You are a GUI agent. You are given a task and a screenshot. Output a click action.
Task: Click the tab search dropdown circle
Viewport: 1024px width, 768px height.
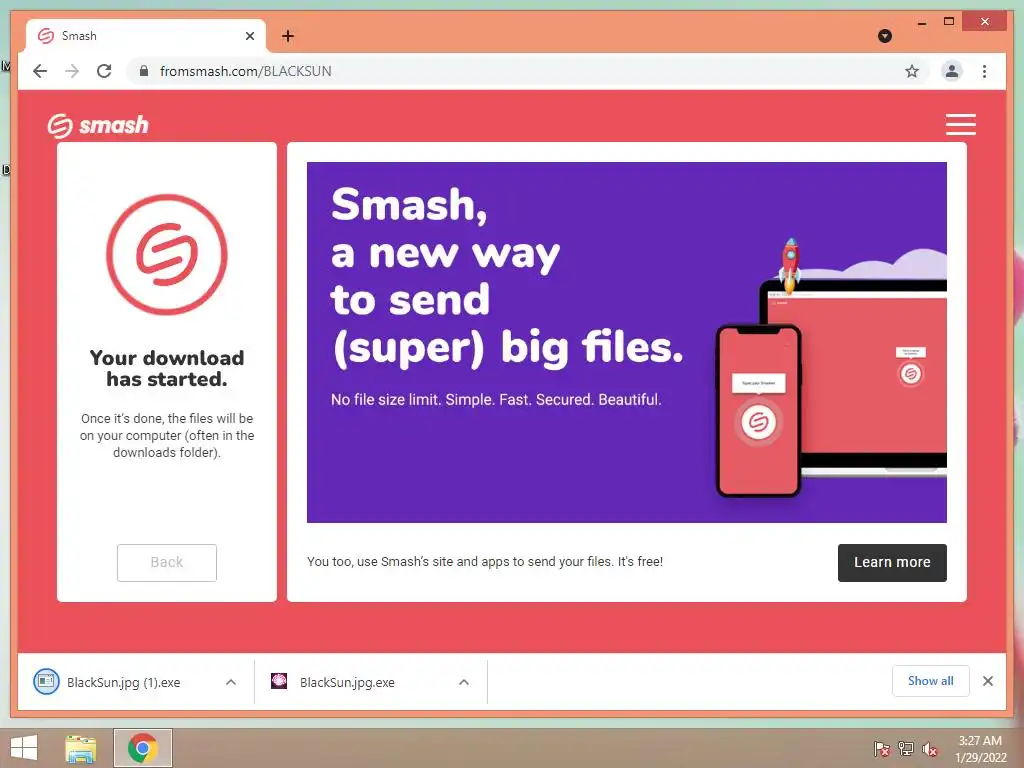(x=885, y=36)
